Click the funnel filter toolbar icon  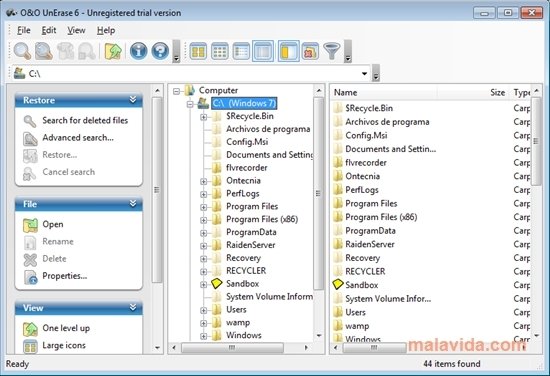pos(332,52)
